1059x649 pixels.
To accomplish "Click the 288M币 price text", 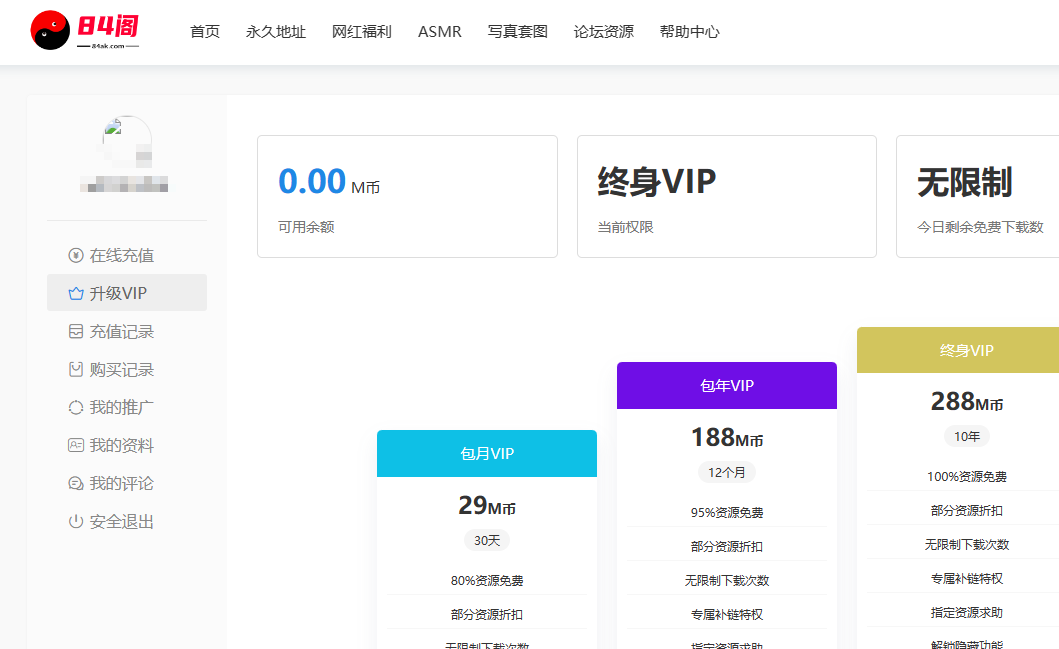I will click(966, 402).
